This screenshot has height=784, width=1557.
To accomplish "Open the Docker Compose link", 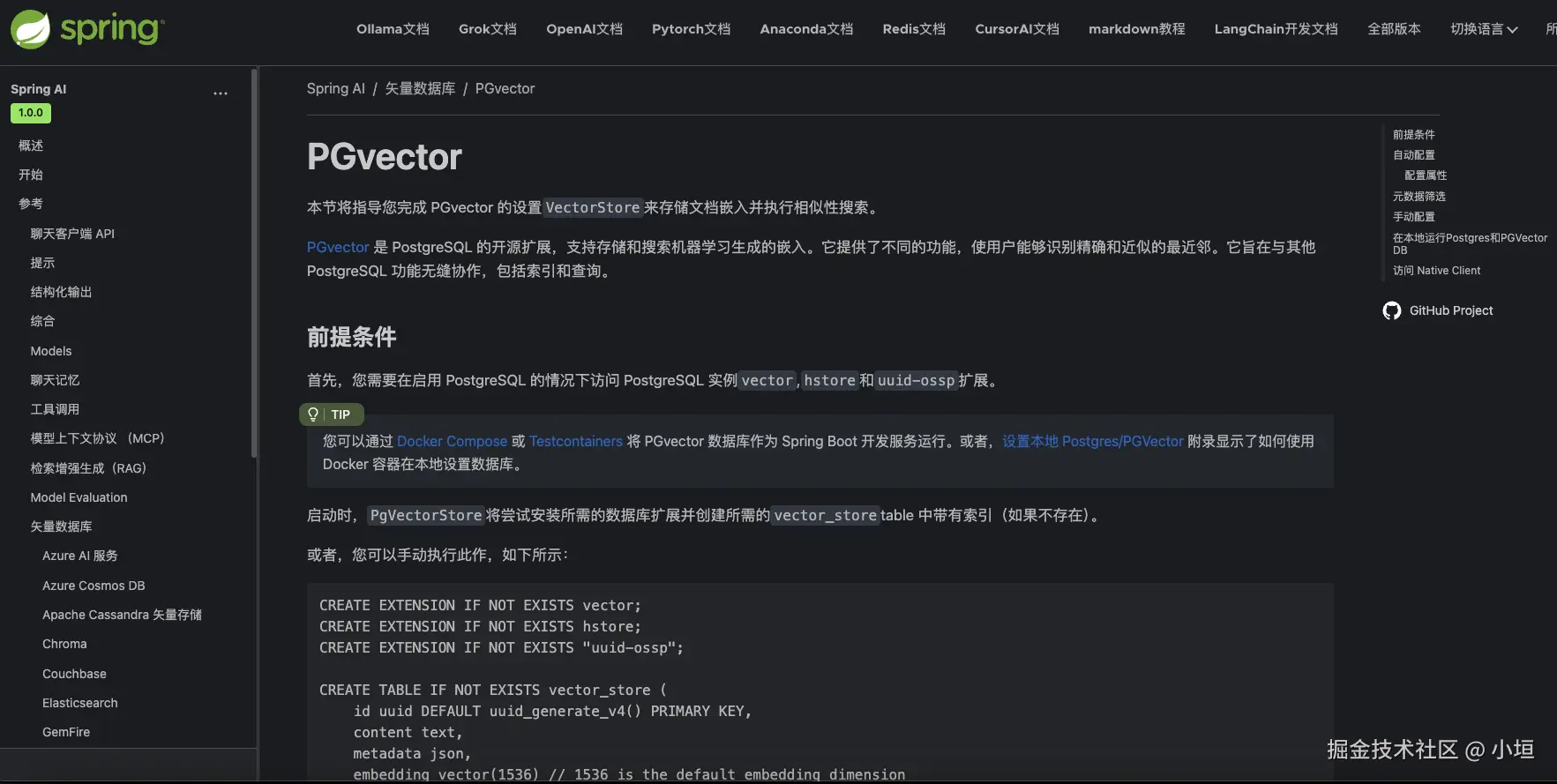I will pos(452,441).
